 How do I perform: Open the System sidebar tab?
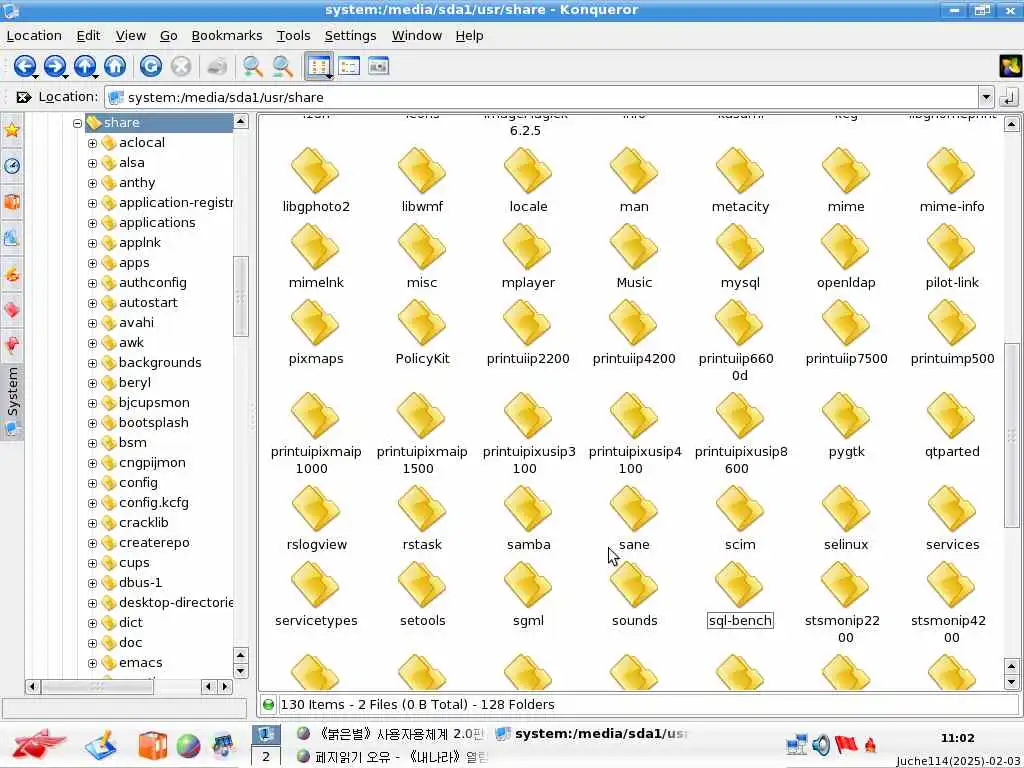coord(12,400)
